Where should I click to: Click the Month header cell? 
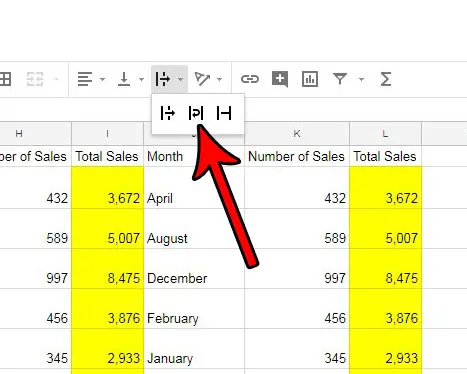click(x=194, y=156)
